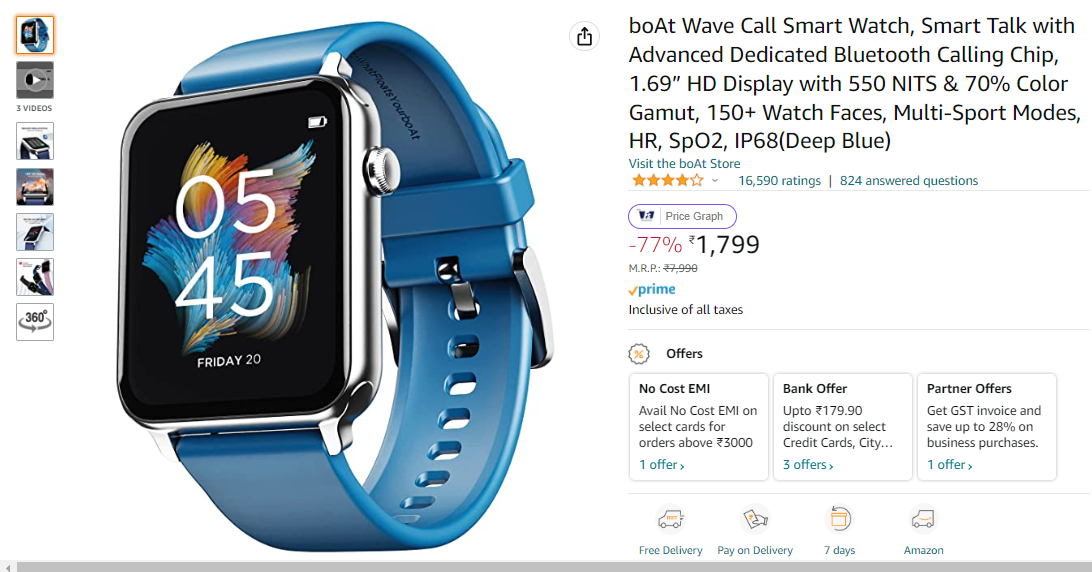Expand 3 offers under Bank Offer
Image resolution: width=1092 pixels, height=572 pixels.
tap(808, 465)
